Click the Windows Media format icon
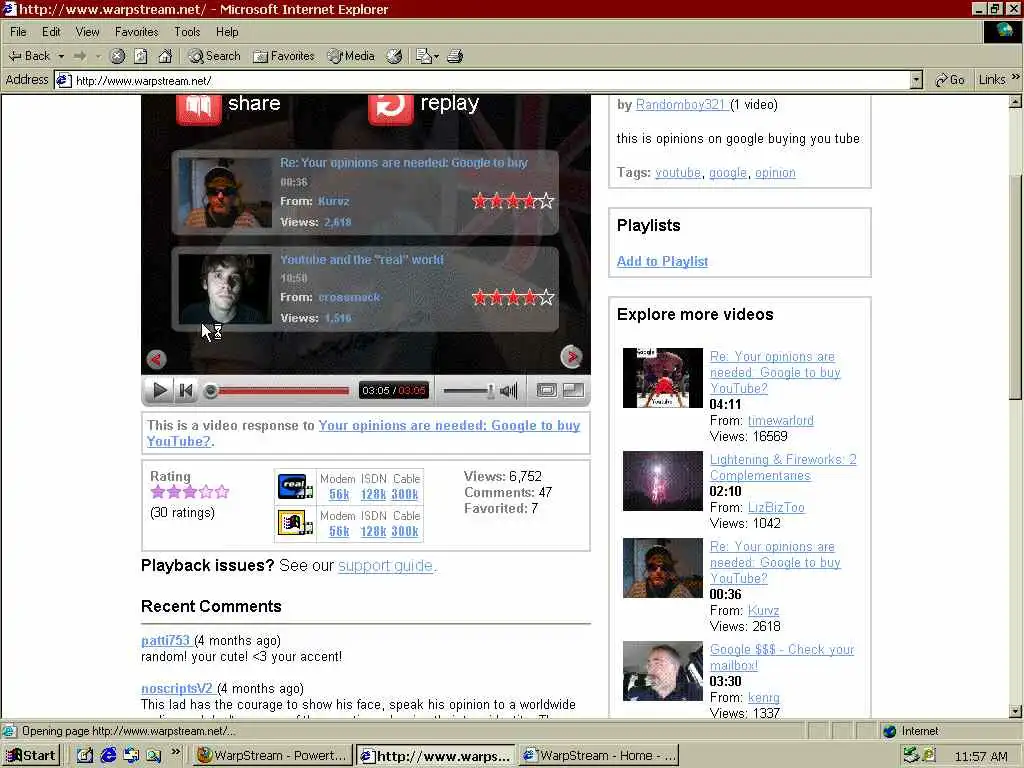This screenshot has width=1024, height=768. [x=295, y=523]
